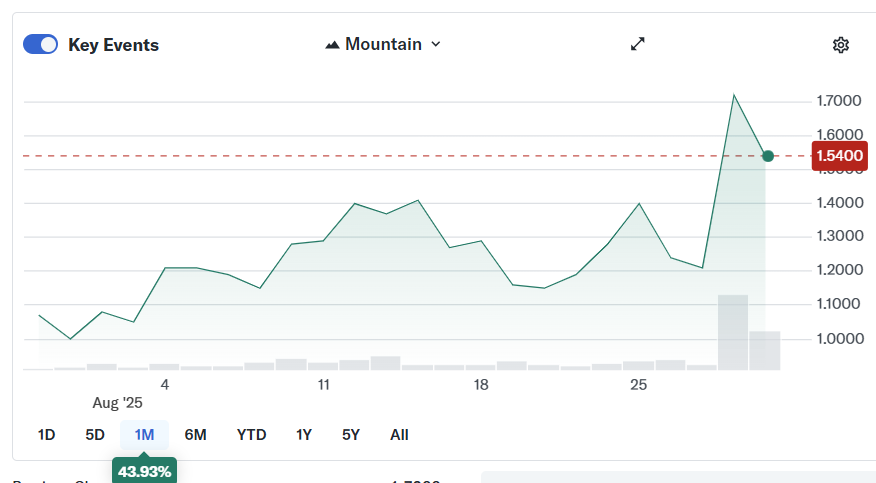Screen dimensions: 876x483
Task: Click the tallest volume bar
Action: tap(733, 332)
